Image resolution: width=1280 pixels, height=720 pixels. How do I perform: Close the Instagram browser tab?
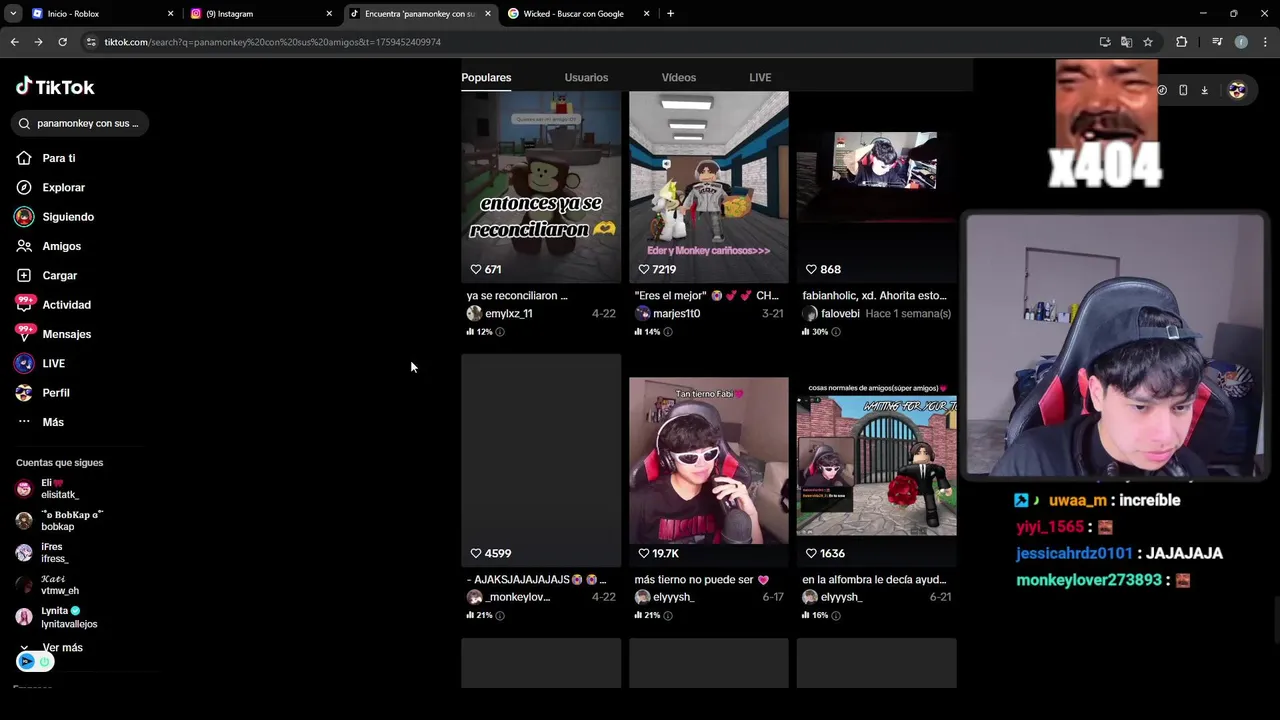329,14
